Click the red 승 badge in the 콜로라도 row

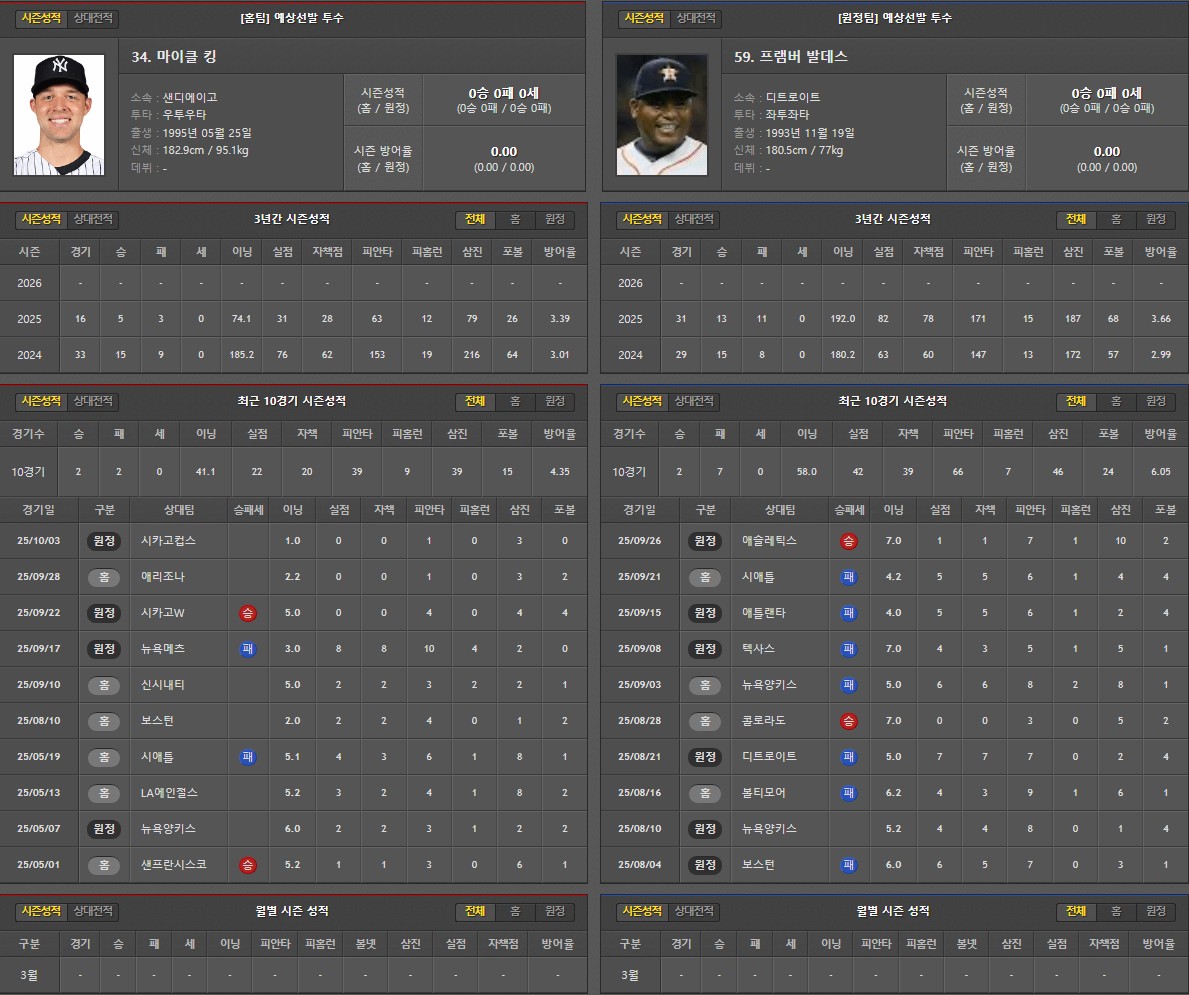point(849,721)
